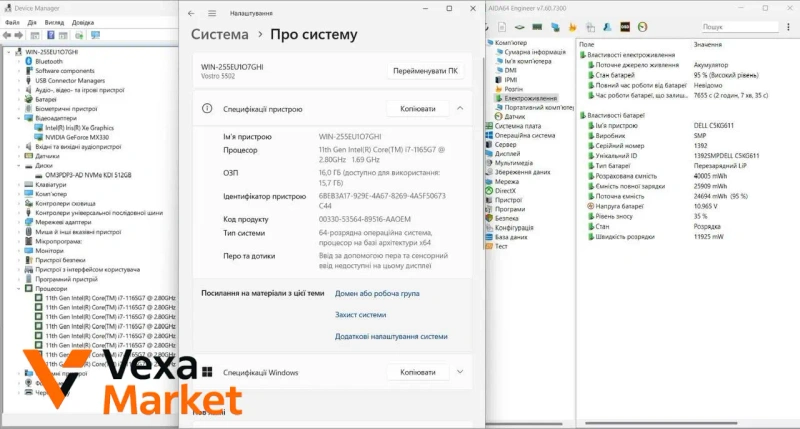Select Системна плата in AIDA64 tree
This screenshot has width=800, height=429.
coord(517,126)
